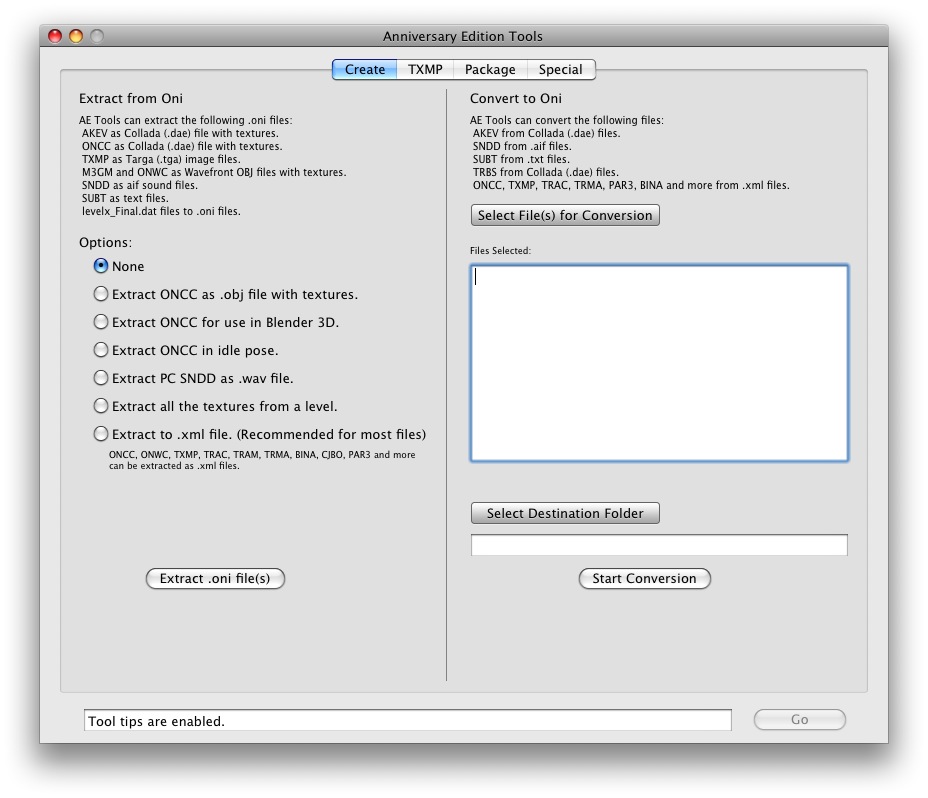Click 'SUBT as text files.' line
The width and height of the screenshot is (928, 798).
click(125, 198)
